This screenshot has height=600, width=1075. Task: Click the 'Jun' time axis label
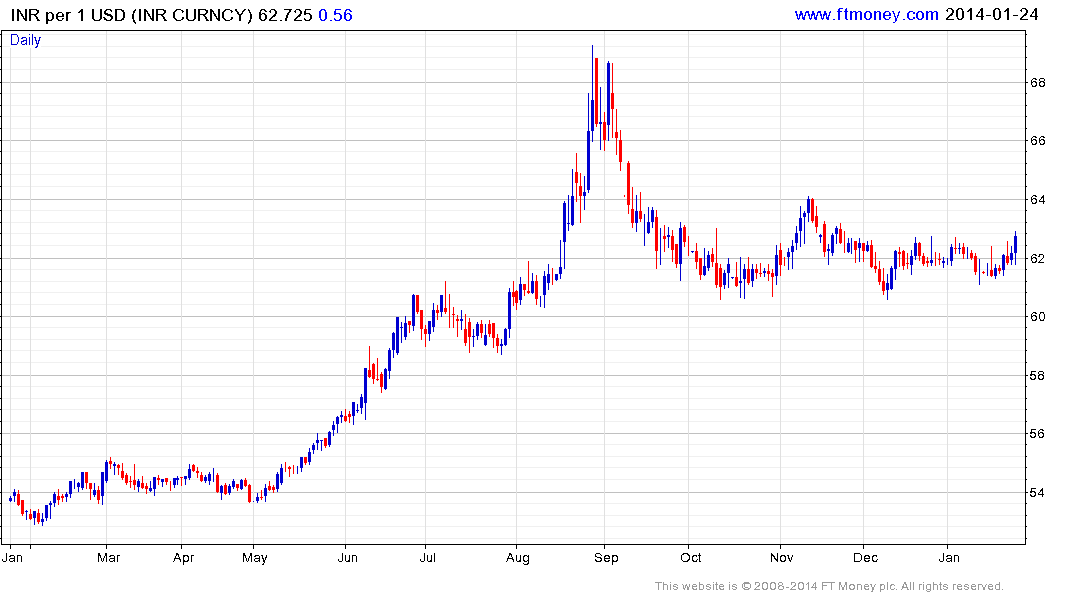coord(348,557)
